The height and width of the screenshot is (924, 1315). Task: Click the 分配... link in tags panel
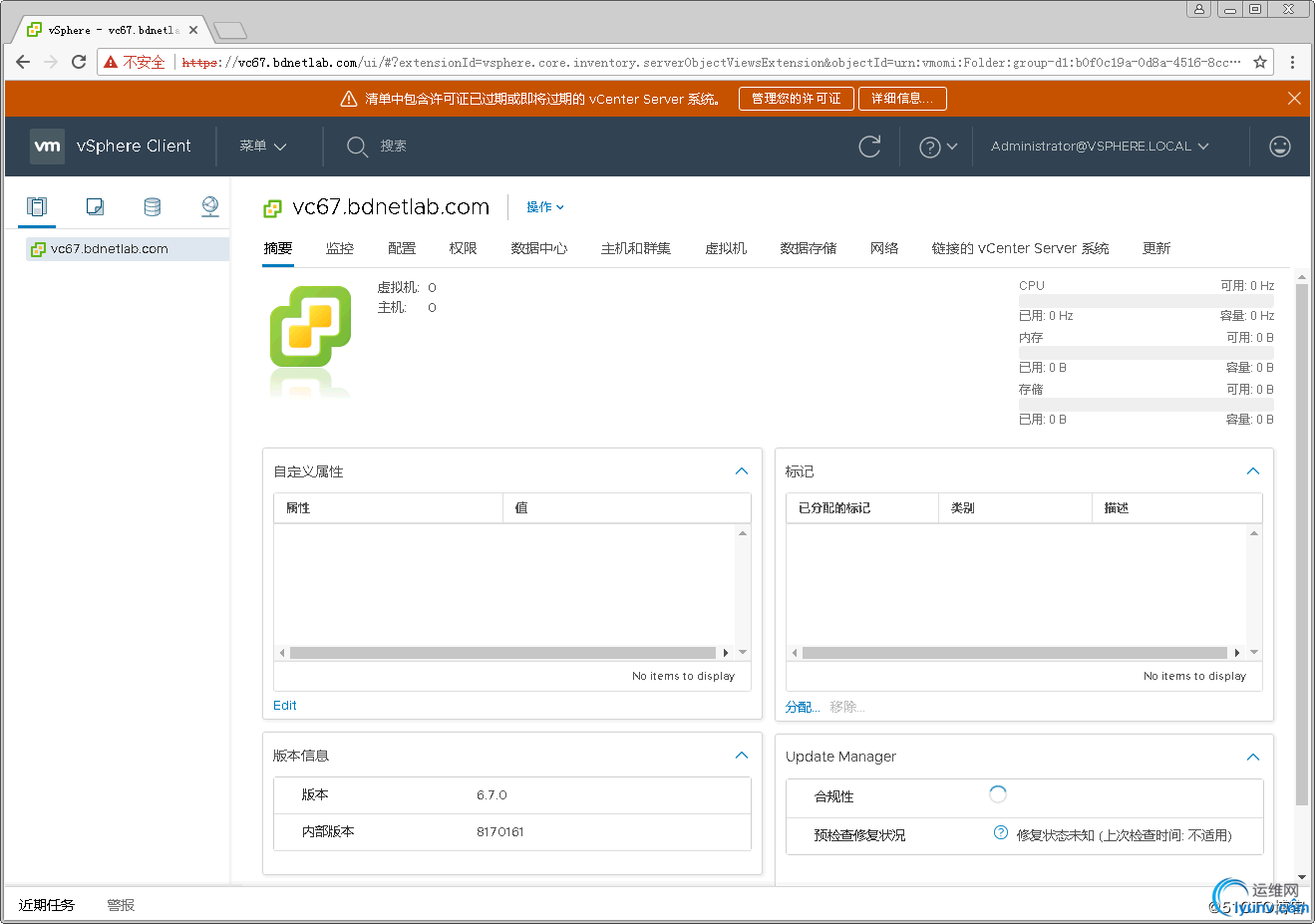click(x=802, y=707)
